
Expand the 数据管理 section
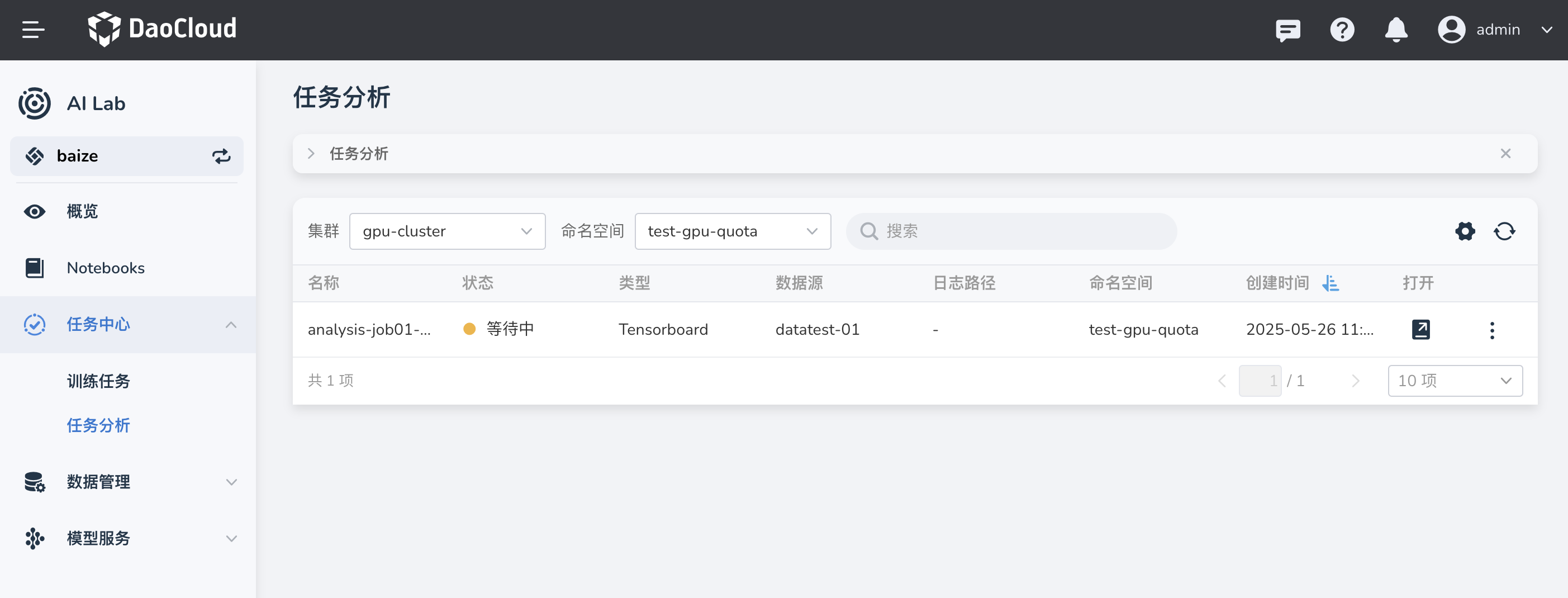(231, 482)
